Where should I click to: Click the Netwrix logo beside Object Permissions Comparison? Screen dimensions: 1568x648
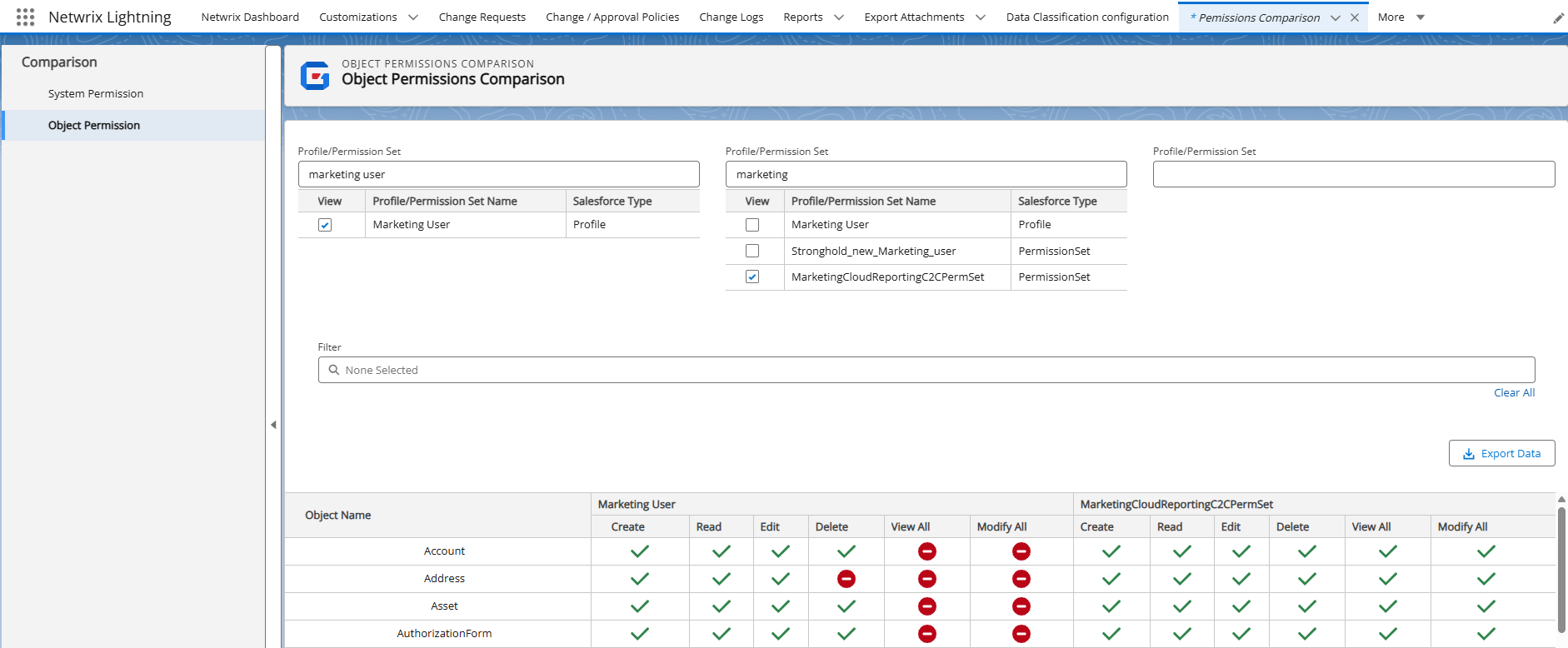coord(315,76)
